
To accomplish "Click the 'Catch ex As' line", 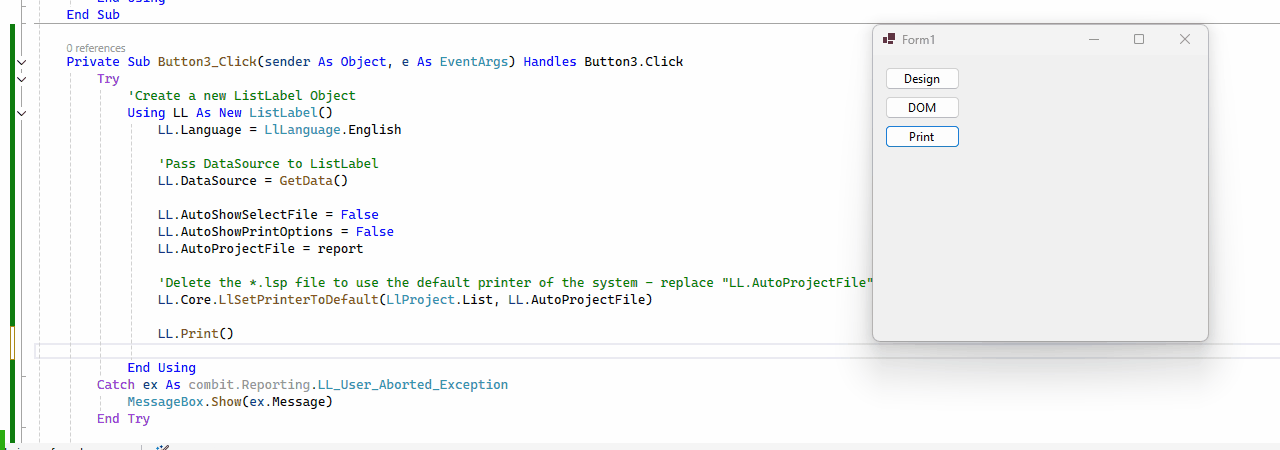I will pyautogui.click(x=302, y=385).
